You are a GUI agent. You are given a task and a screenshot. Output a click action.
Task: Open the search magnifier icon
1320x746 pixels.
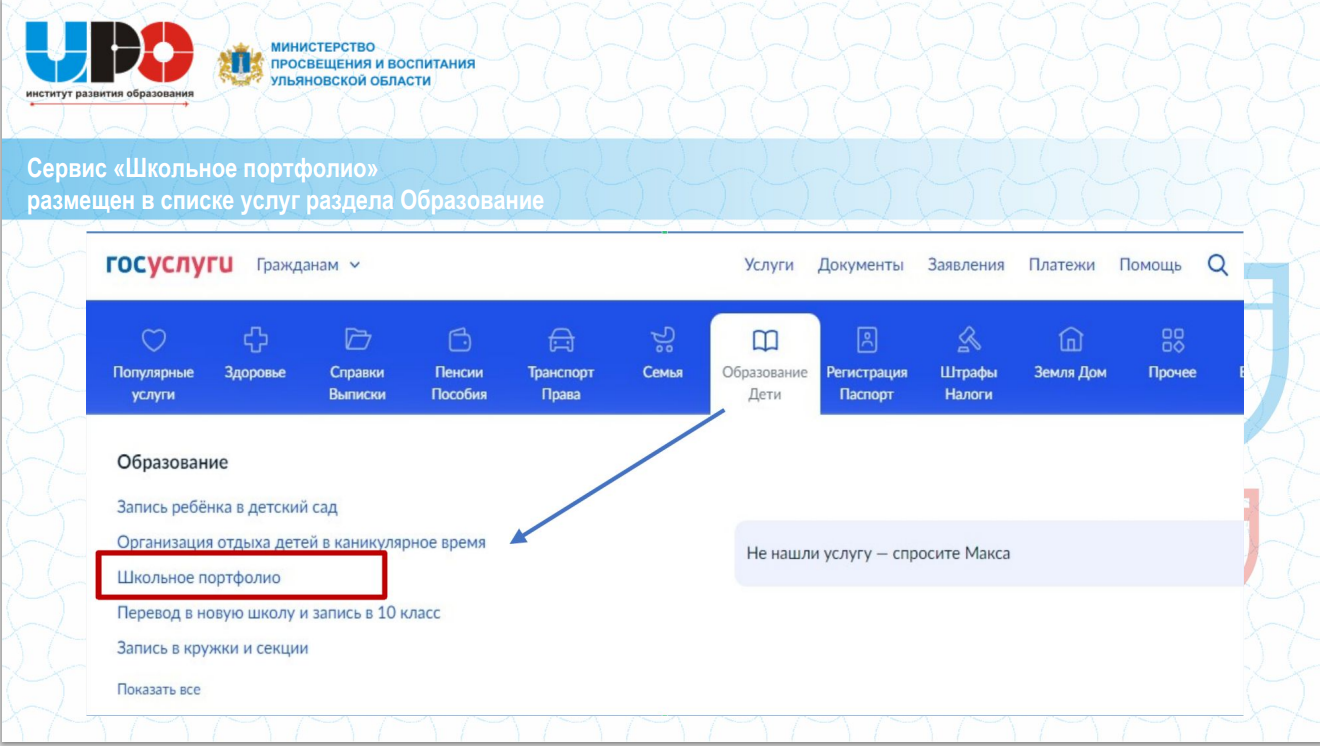click(1217, 265)
